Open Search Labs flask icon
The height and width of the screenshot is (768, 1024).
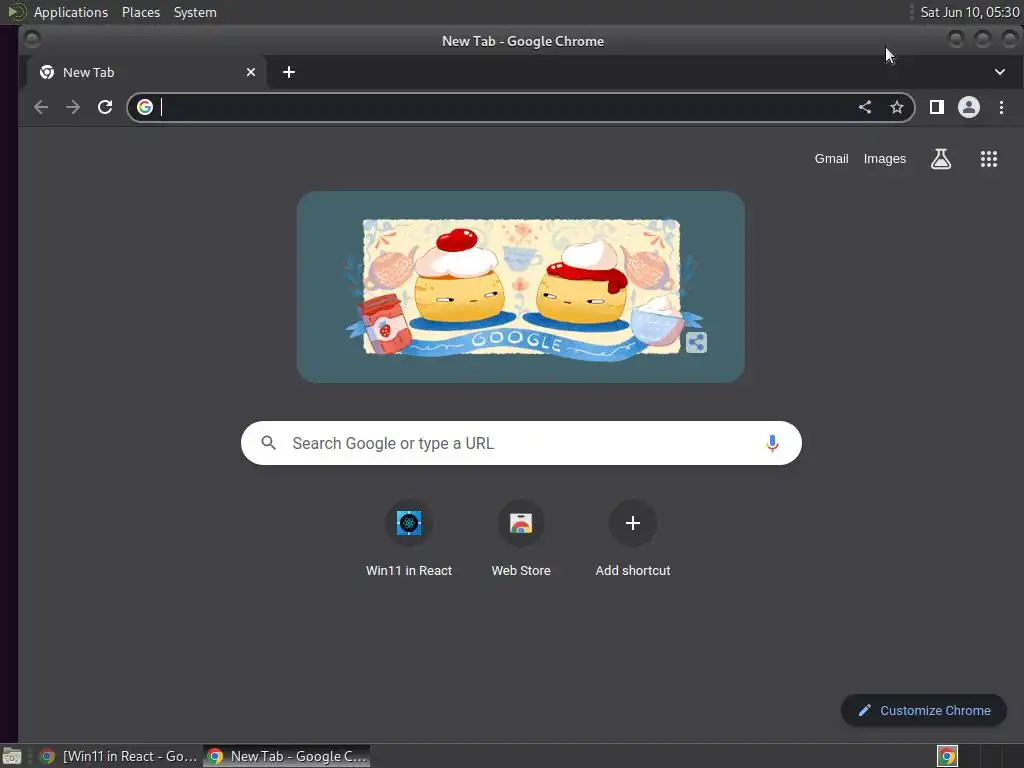[940, 159]
